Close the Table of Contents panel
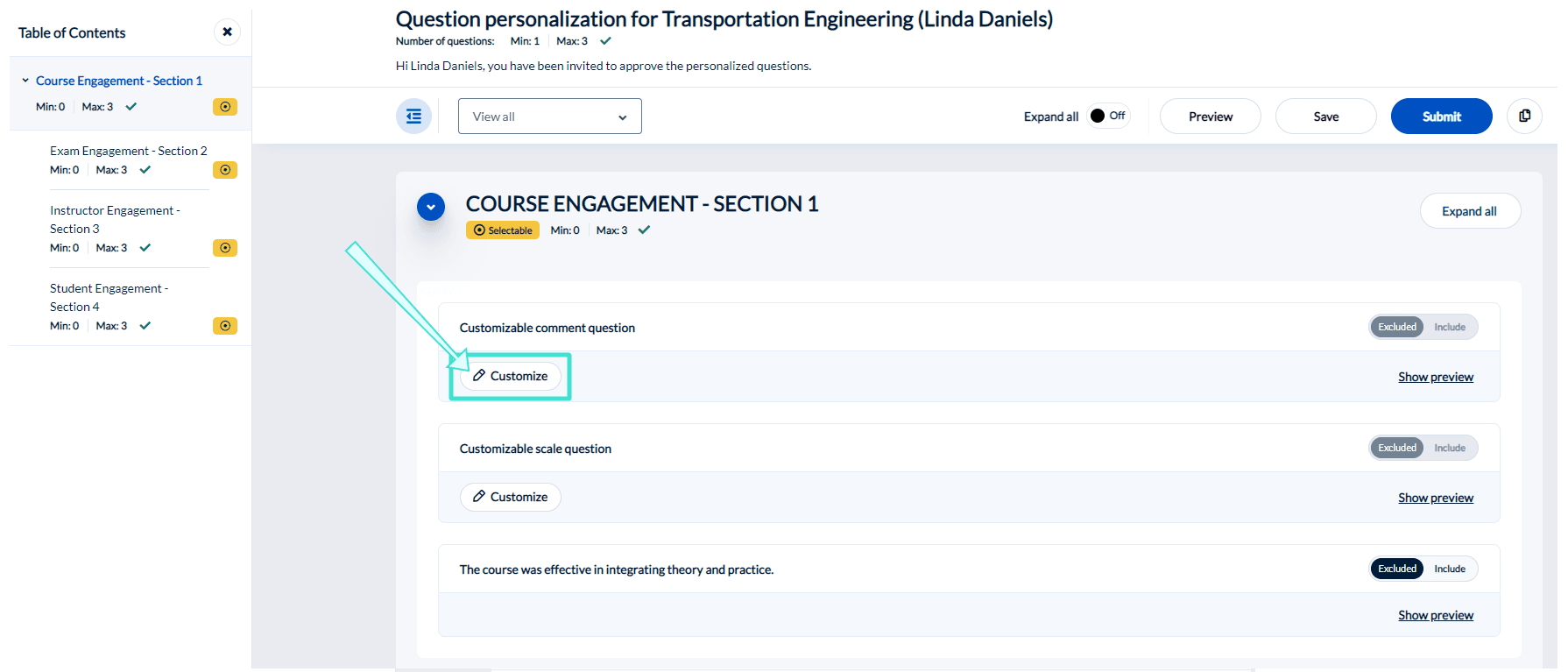 pyautogui.click(x=227, y=32)
